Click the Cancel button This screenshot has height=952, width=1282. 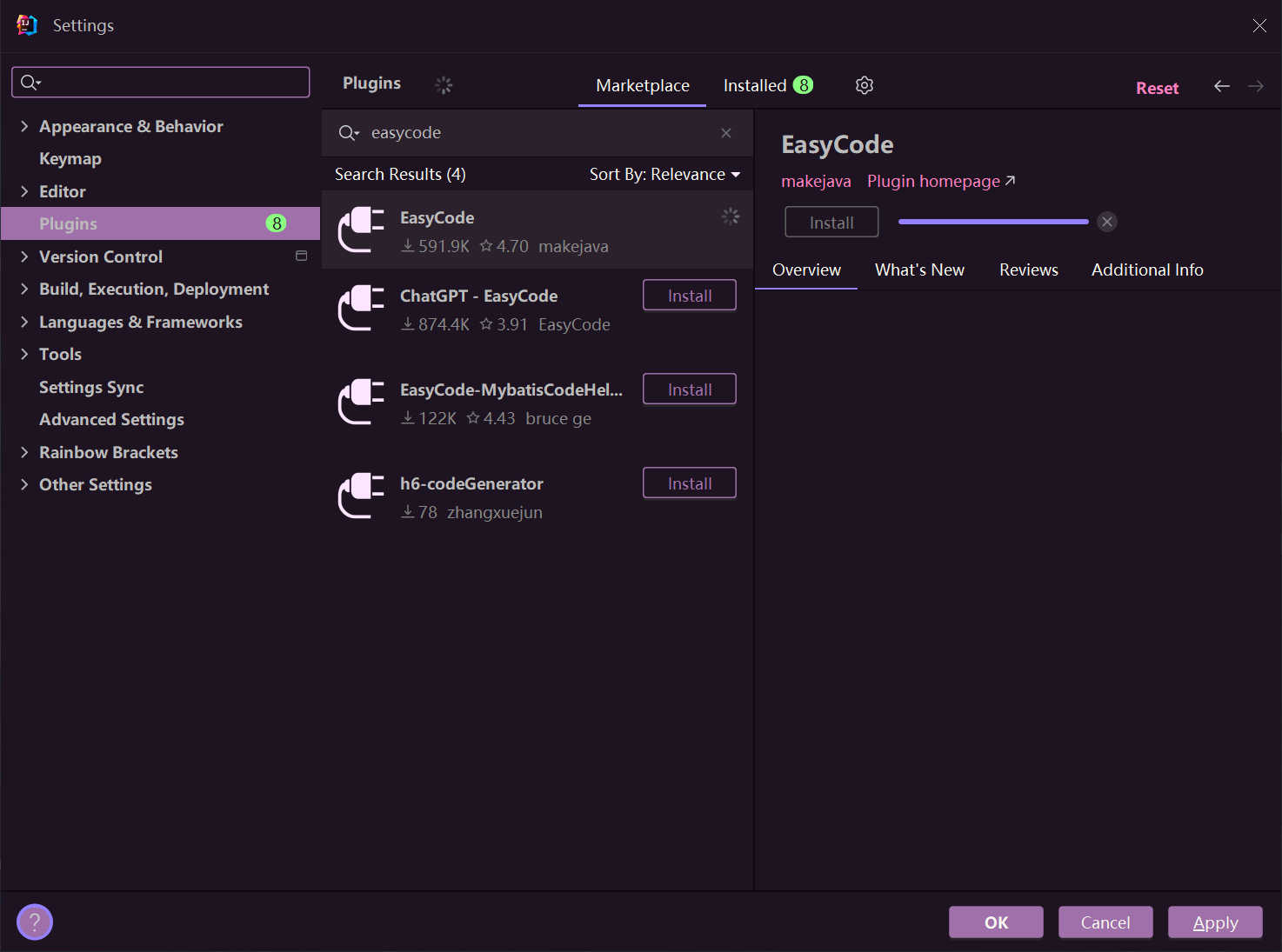click(x=1105, y=922)
